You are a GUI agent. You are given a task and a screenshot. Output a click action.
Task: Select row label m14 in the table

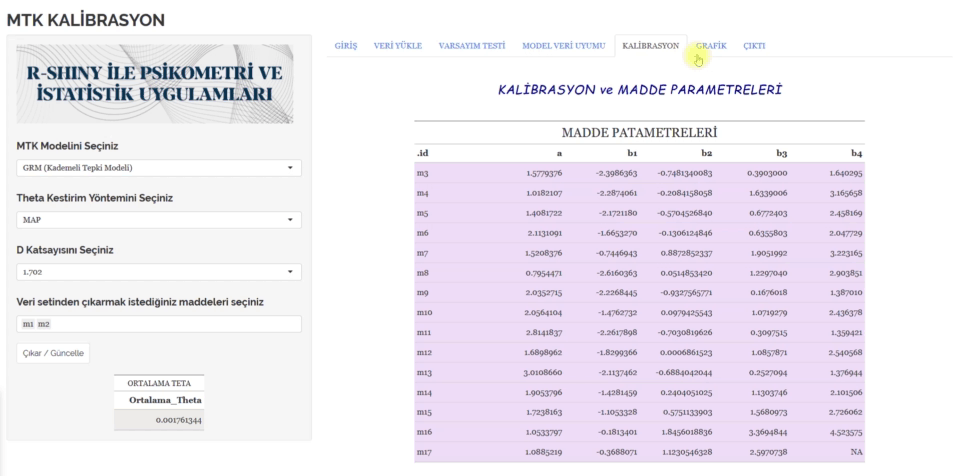point(424,392)
